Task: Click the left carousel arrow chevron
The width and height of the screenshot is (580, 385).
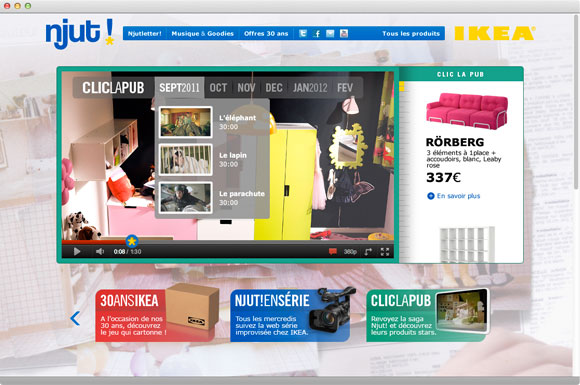Action: [75, 318]
